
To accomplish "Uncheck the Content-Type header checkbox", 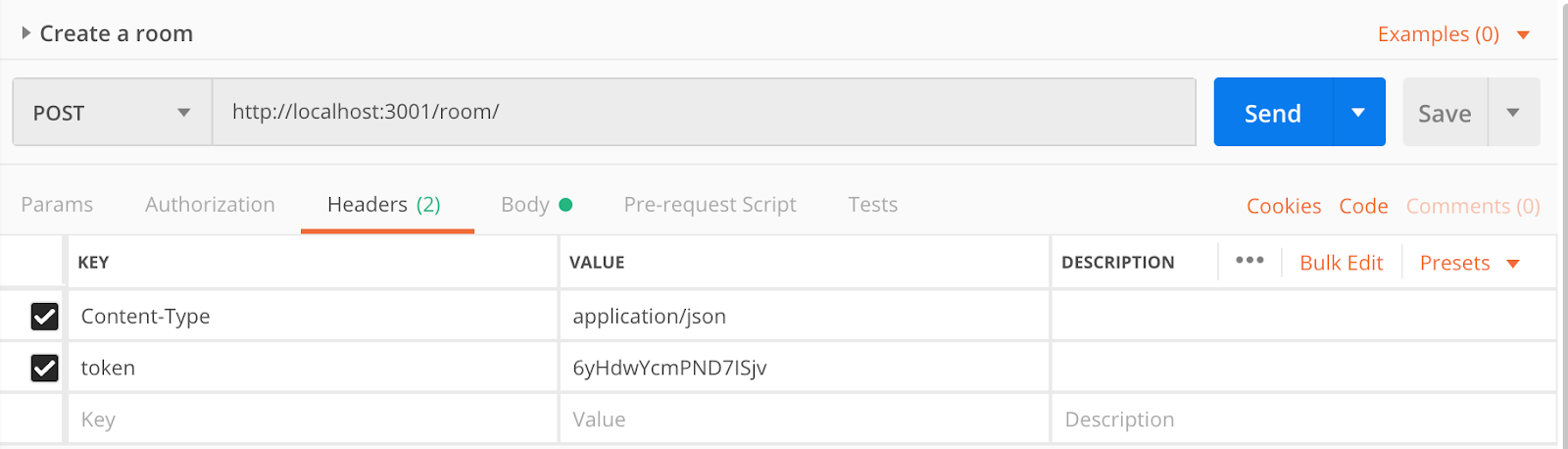I will pyautogui.click(x=45, y=317).
